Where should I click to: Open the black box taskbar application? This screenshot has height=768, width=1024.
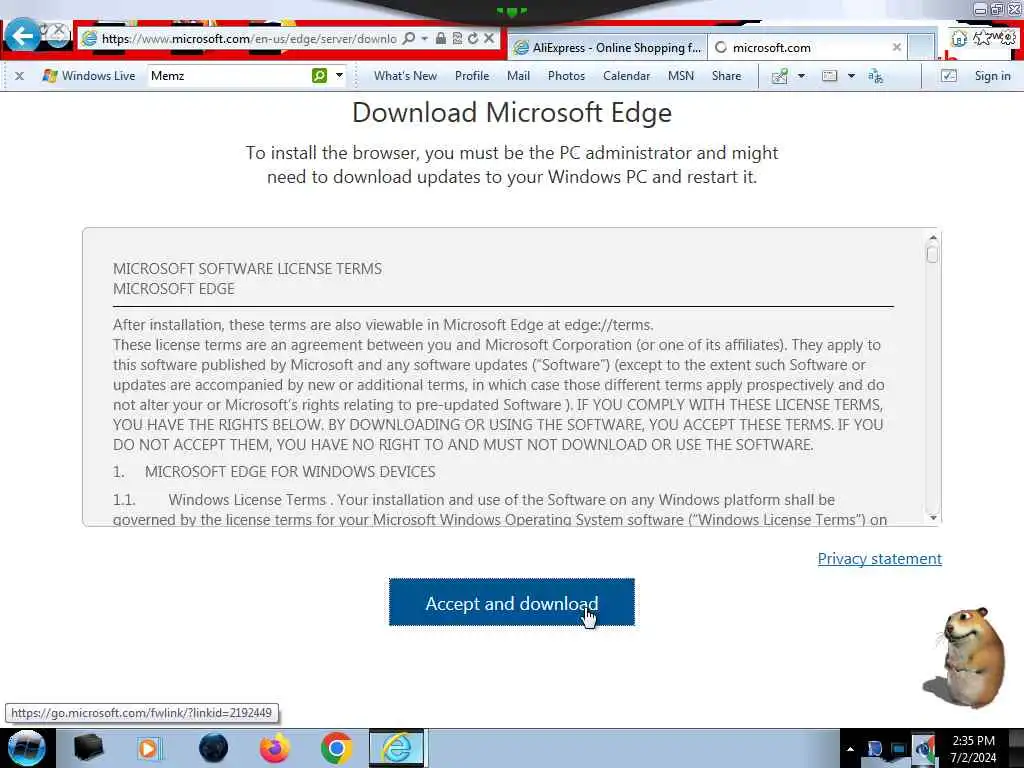click(x=88, y=748)
